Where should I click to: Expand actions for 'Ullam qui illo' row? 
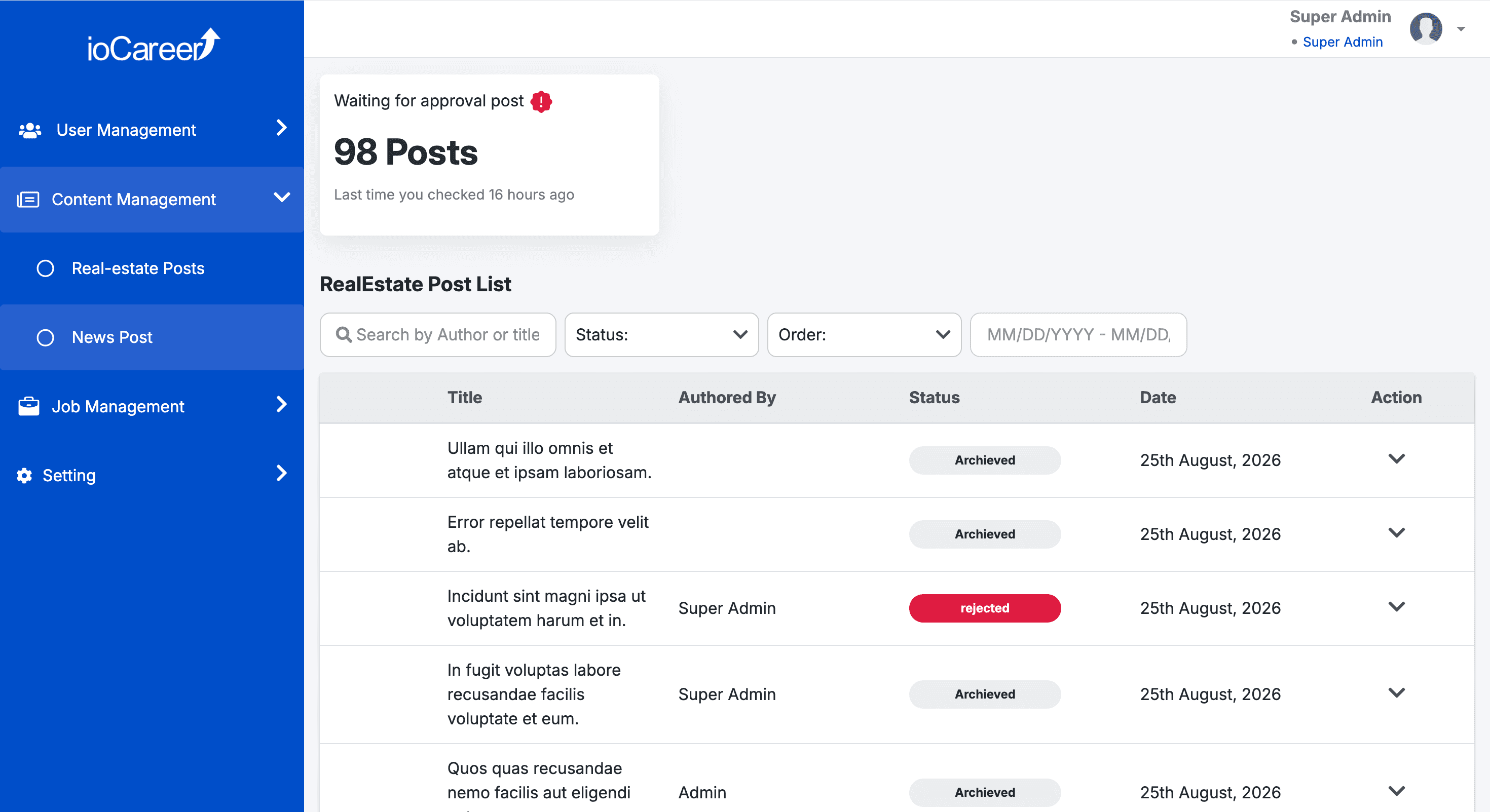[x=1396, y=459]
